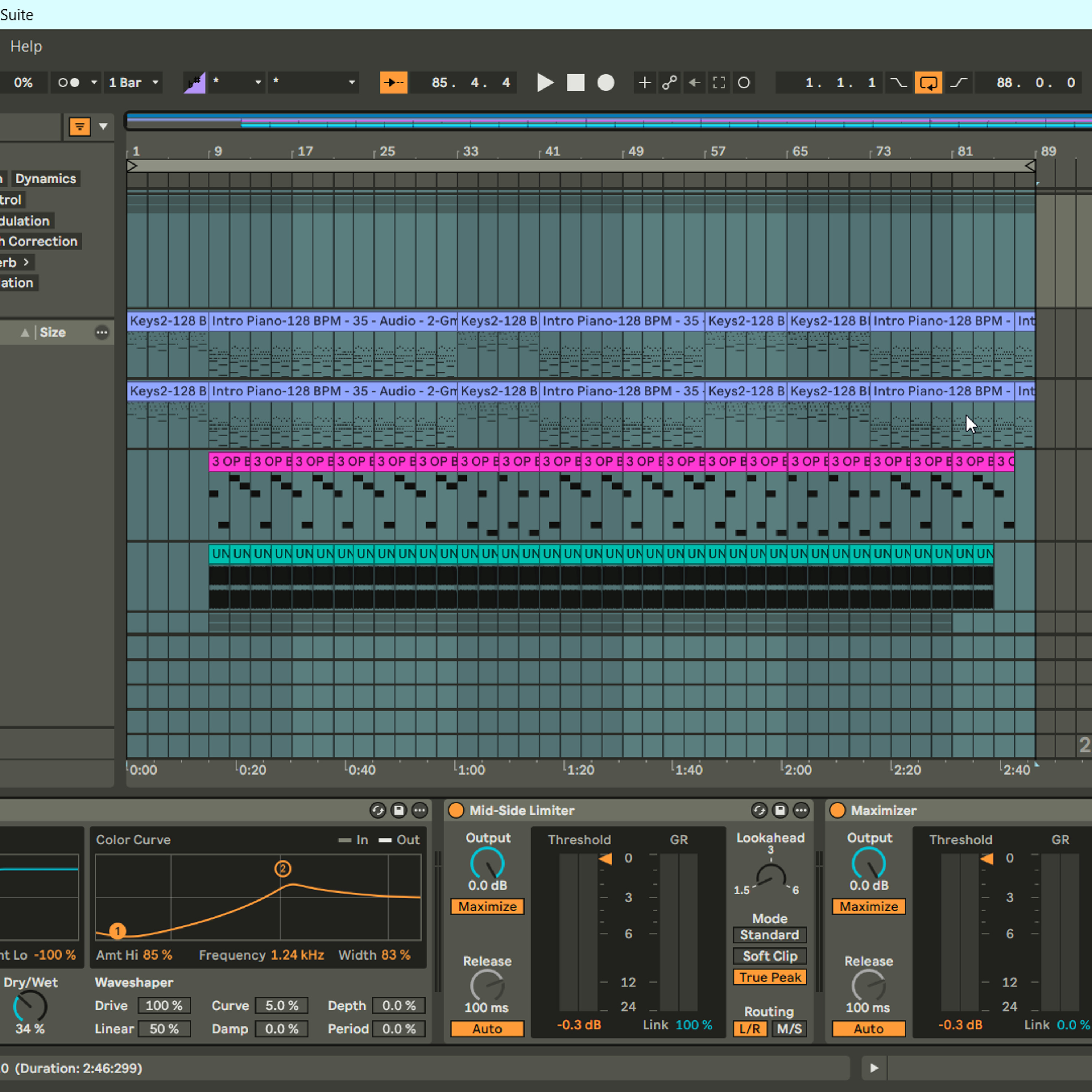This screenshot has height=1092, width=1092.
Task: Select Soft Clip mode
Action: 769,956
